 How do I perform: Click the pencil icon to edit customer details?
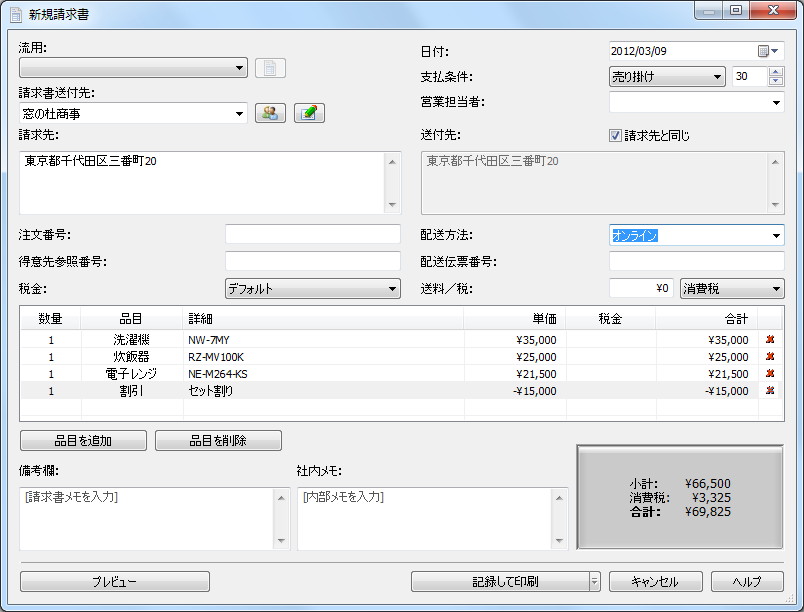pyautogui.click(x=308, y=113)
